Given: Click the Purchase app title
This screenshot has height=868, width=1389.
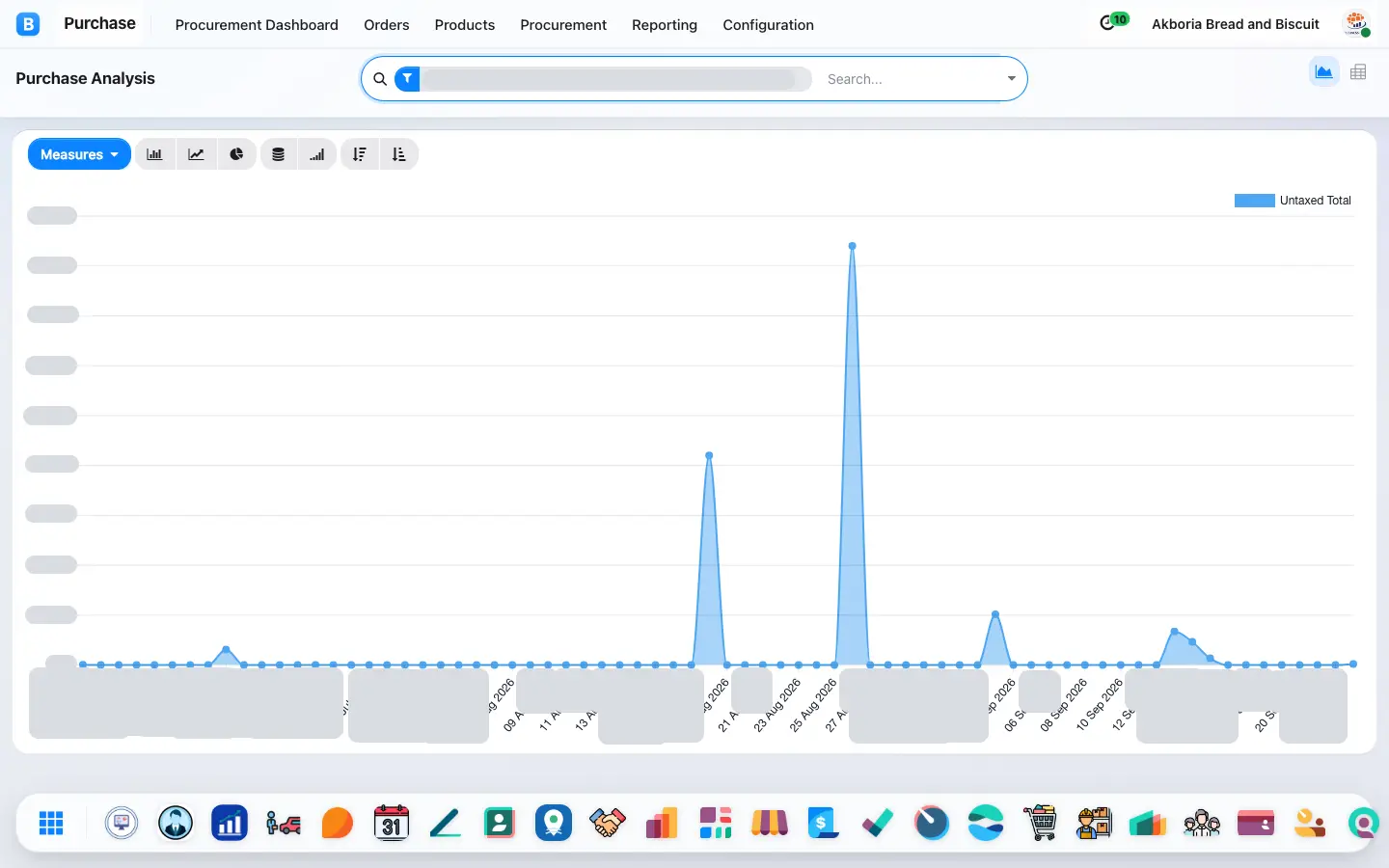Looking at the screenshot, I should pos(99,23).
